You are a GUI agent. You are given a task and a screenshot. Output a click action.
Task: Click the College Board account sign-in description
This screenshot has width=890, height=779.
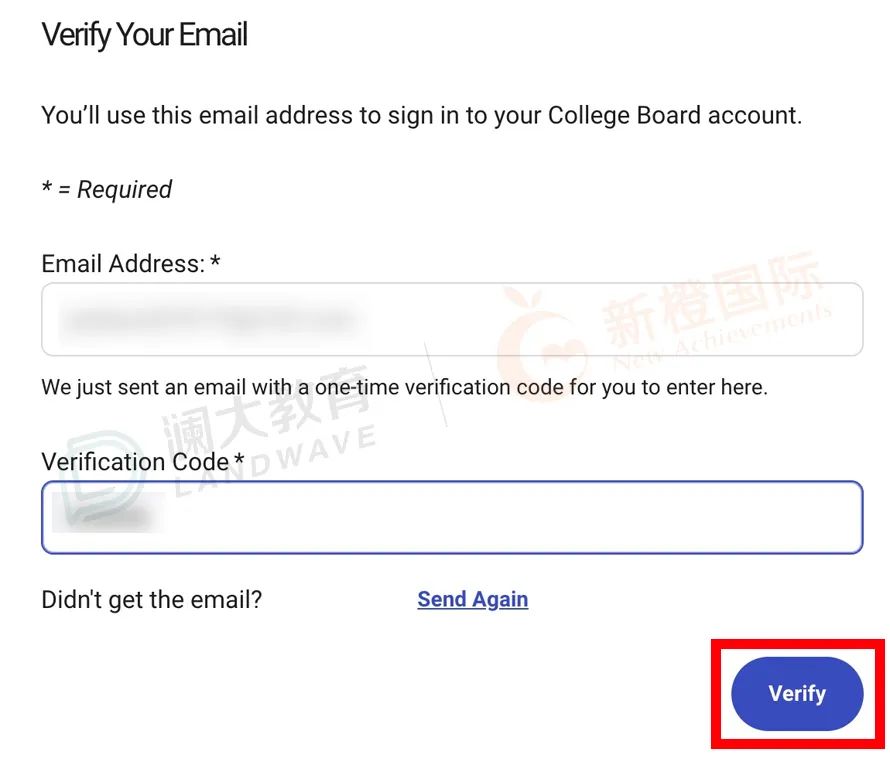(421, 115)
